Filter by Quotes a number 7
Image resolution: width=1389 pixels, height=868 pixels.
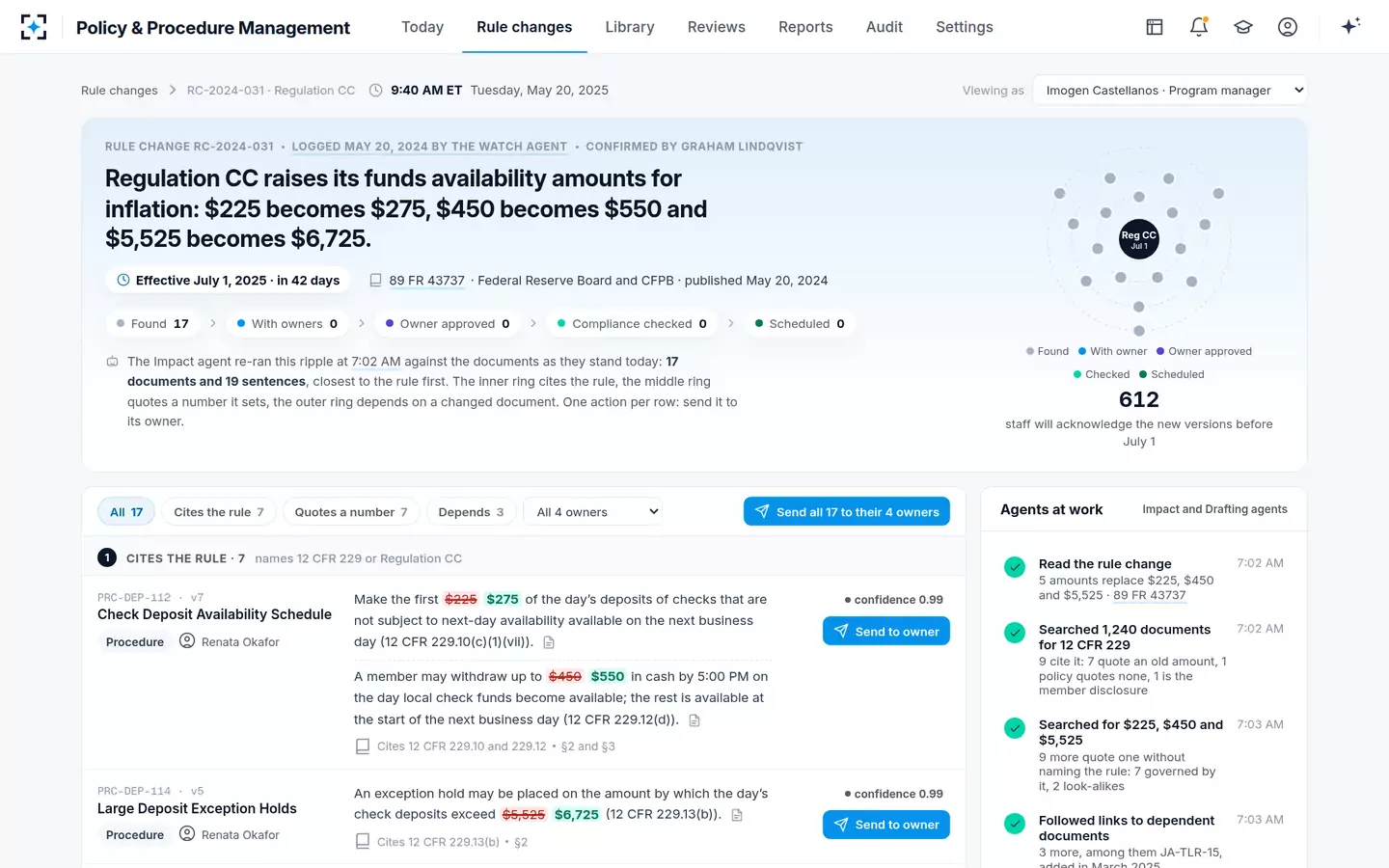point(351,512)
